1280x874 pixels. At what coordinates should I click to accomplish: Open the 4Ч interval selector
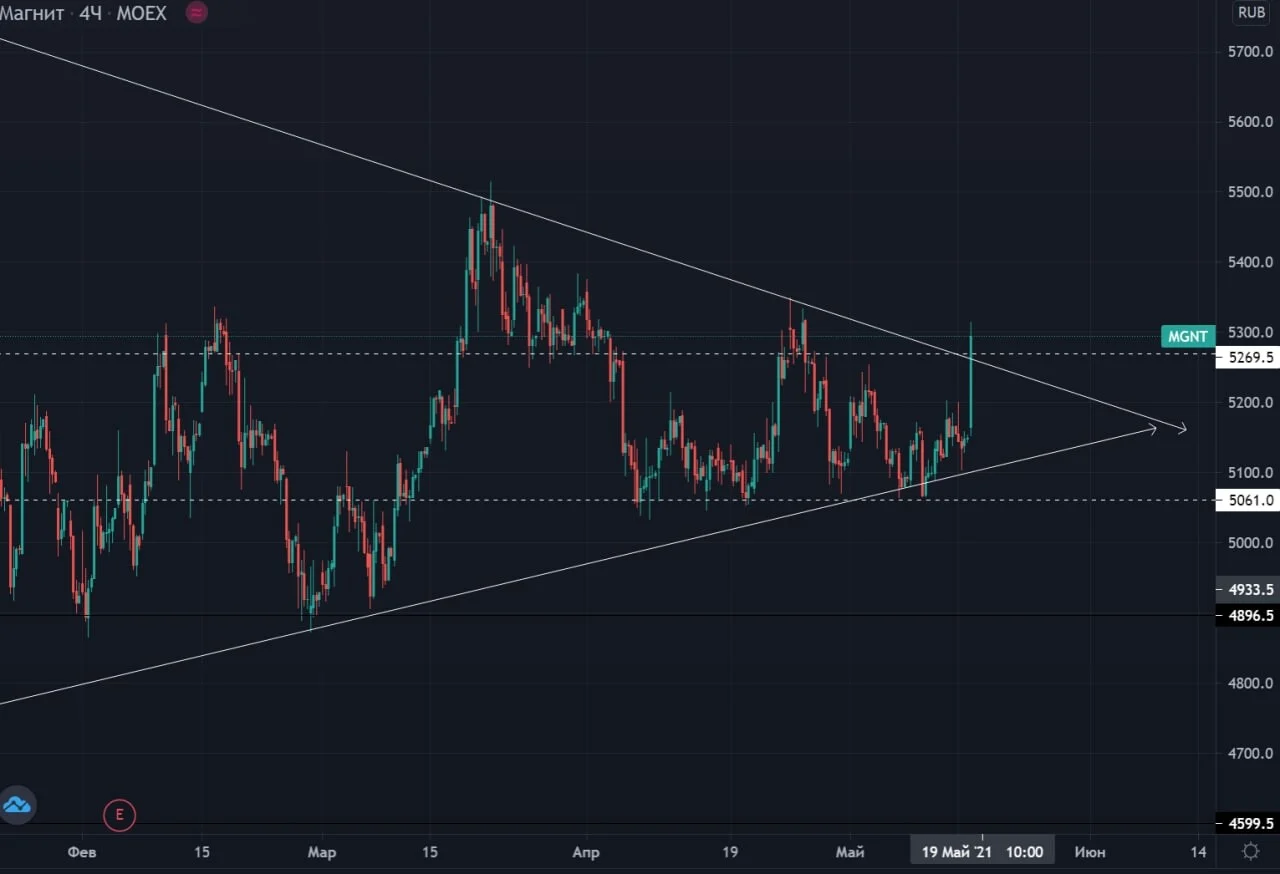coord(90,13)
